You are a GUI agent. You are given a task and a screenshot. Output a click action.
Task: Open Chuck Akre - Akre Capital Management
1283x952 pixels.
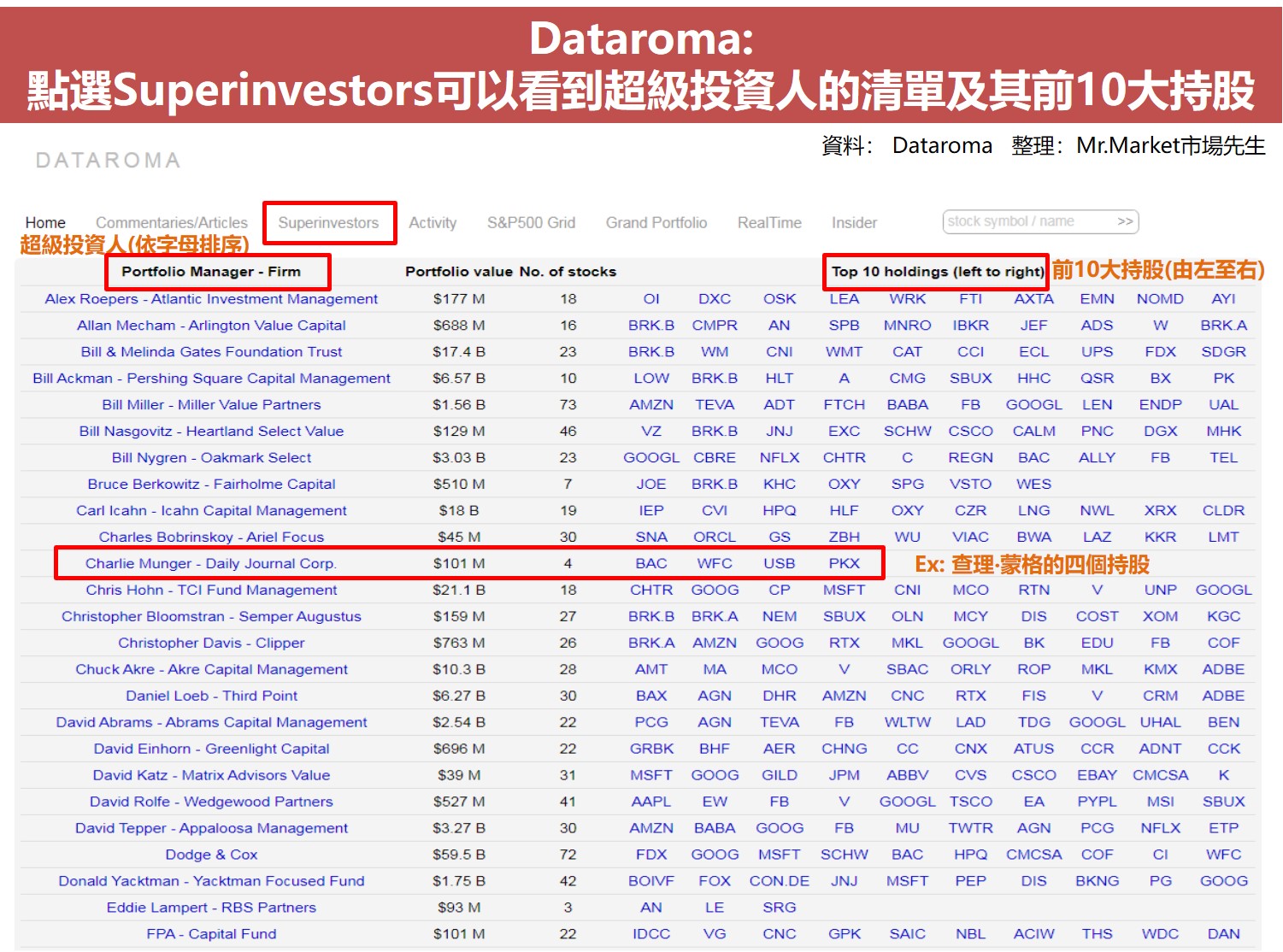[x=211, y=669]
